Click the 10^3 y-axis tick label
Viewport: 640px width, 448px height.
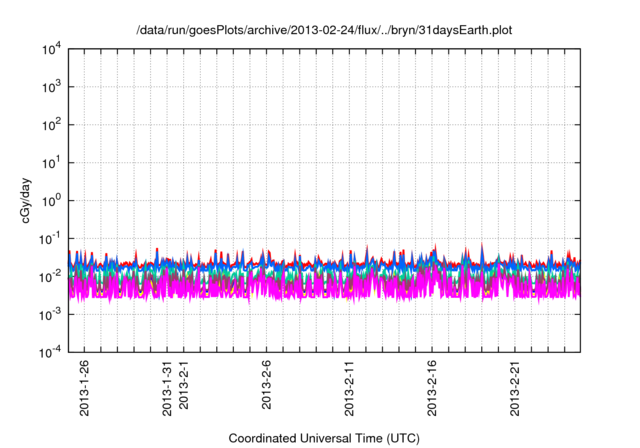point(52,88)
